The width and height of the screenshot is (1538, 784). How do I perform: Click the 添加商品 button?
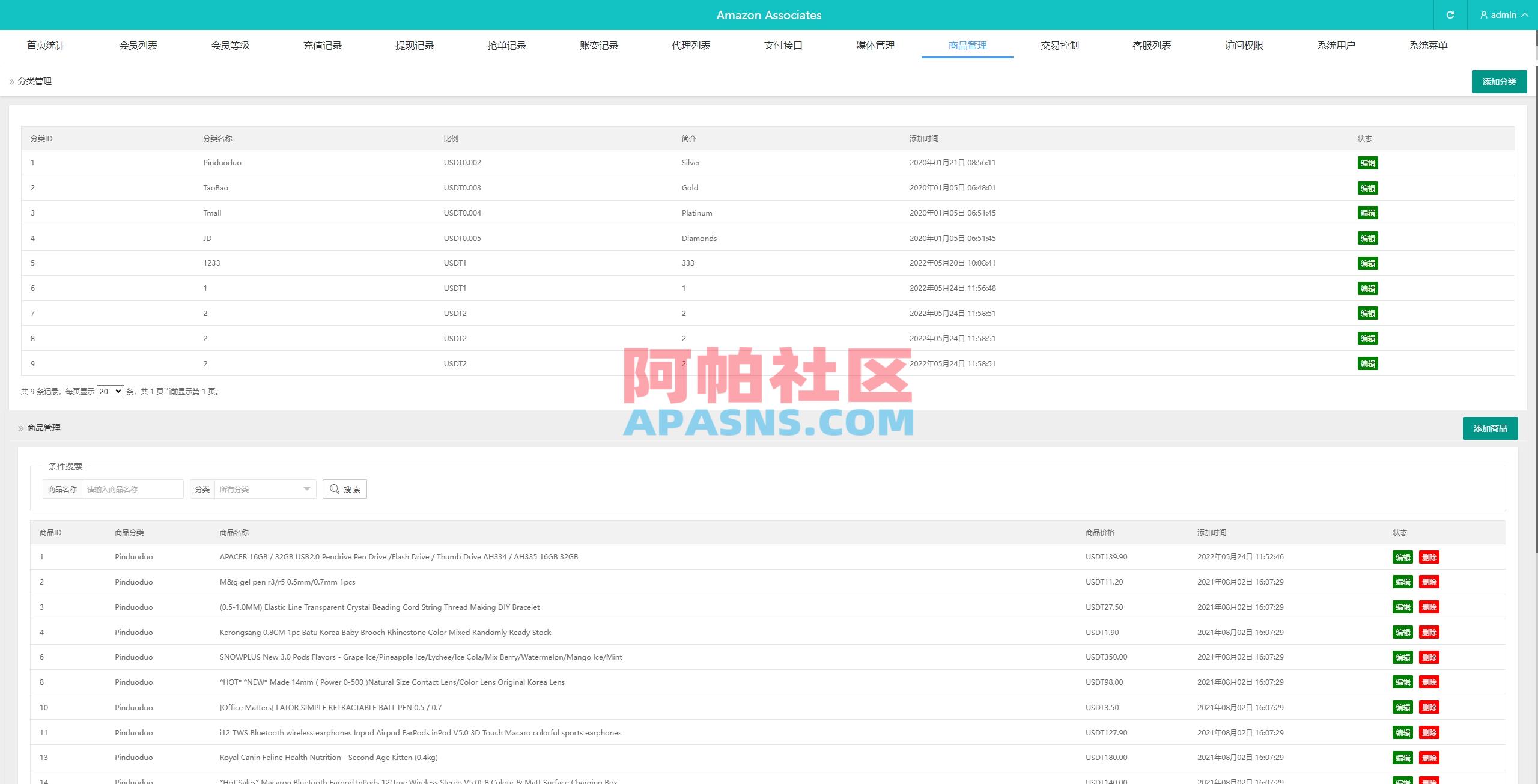coord(1491,428)
